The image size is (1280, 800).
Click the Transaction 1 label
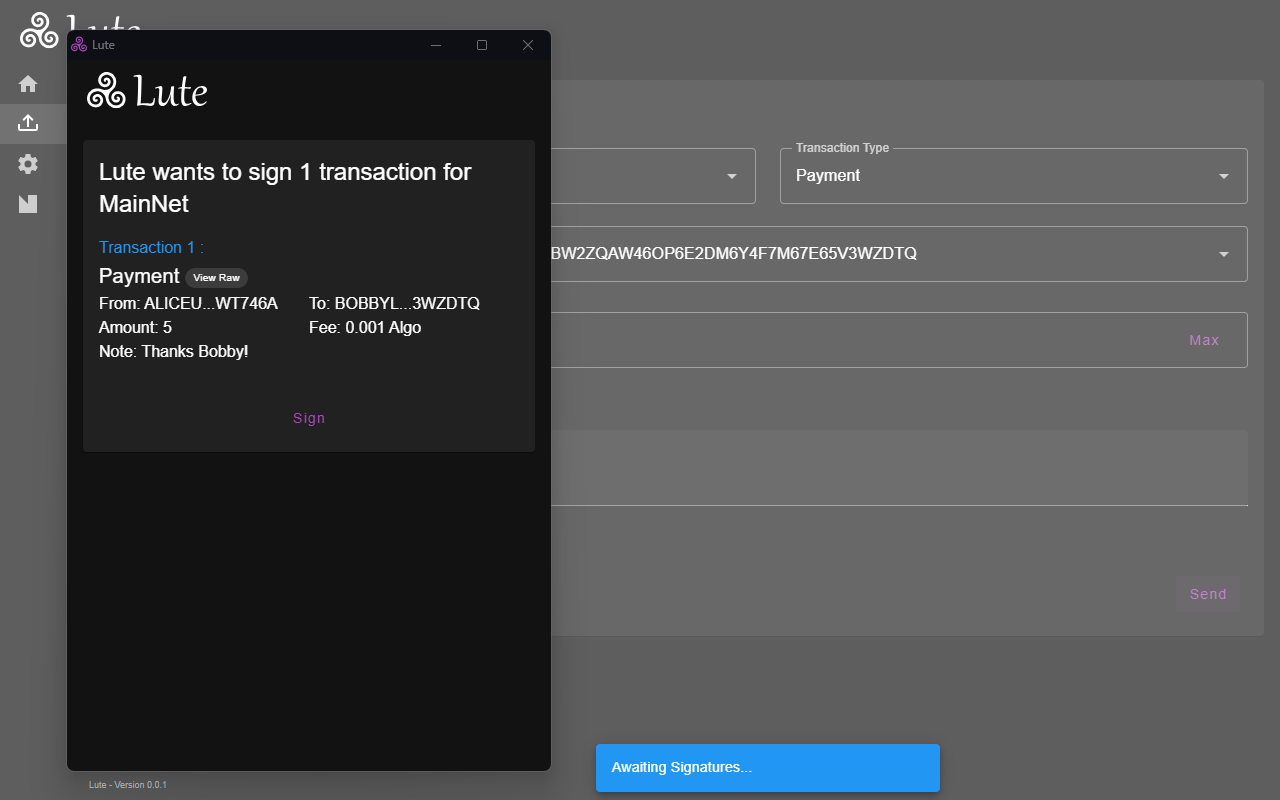click(x=151, y=247)
